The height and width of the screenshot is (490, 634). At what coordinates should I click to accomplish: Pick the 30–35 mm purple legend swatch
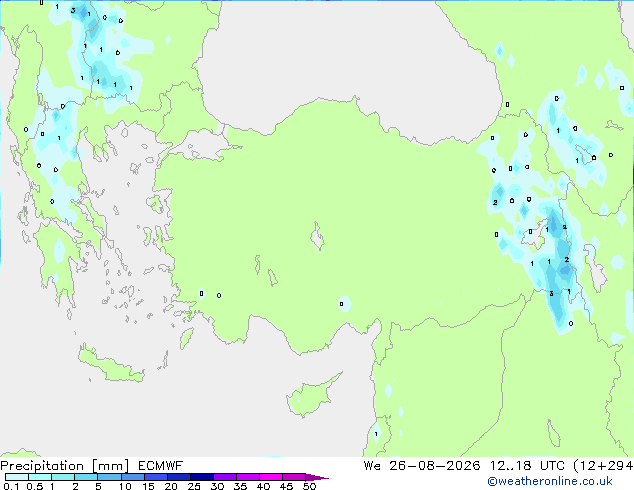(x=224, y=477)
